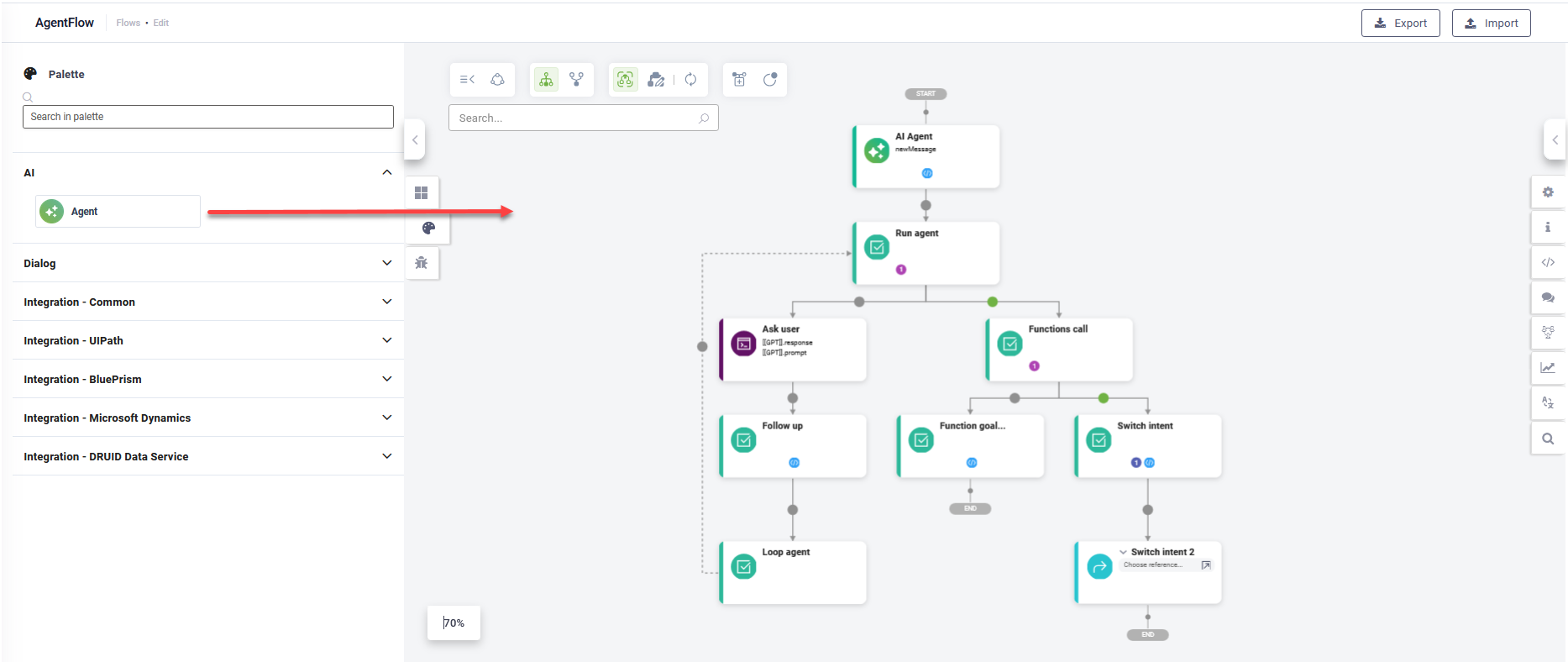Open the grid view side tab
This screenshot has width=1568, height=662.
(x=422, y=193)
